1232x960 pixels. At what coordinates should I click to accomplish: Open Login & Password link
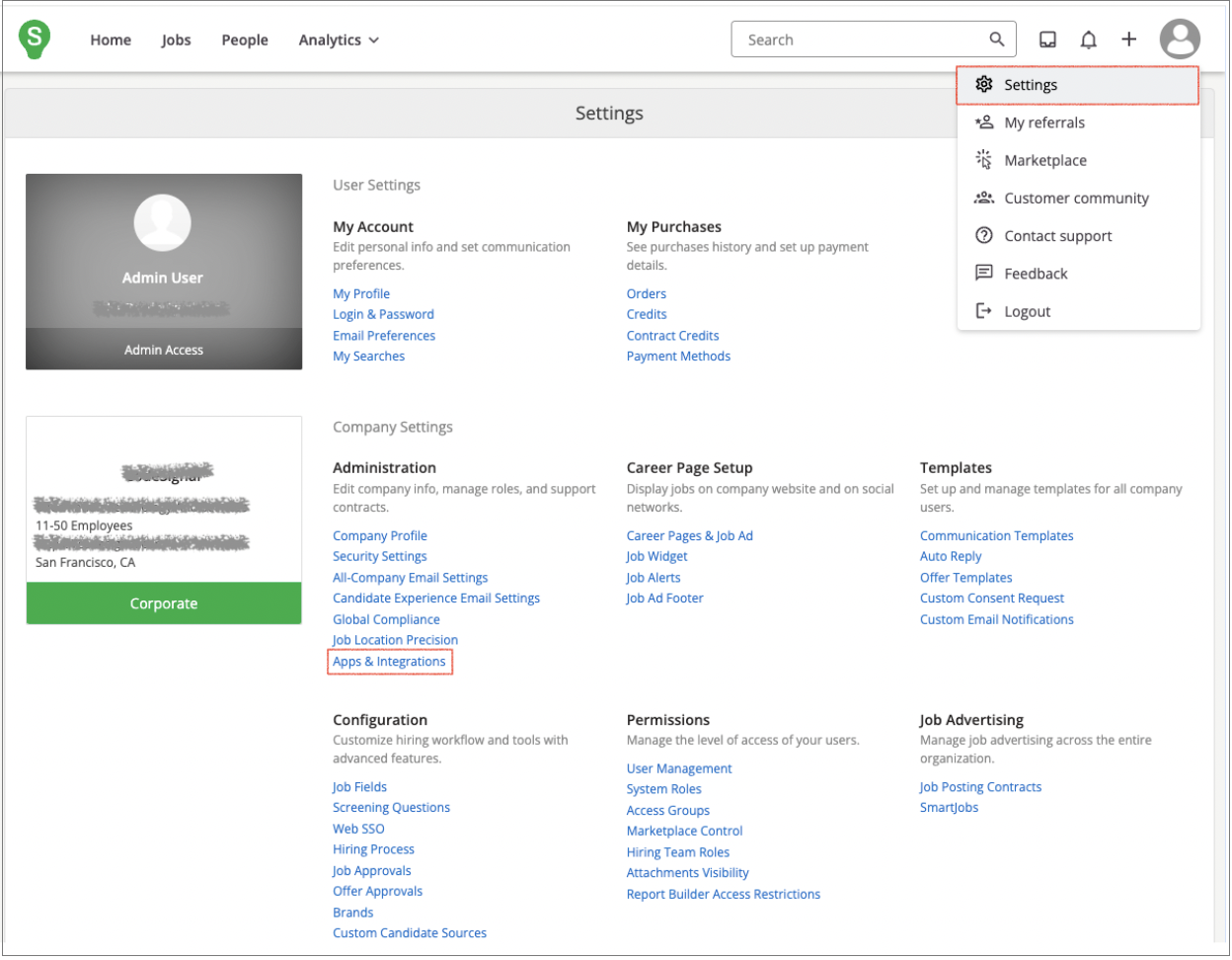click(383, 315)
